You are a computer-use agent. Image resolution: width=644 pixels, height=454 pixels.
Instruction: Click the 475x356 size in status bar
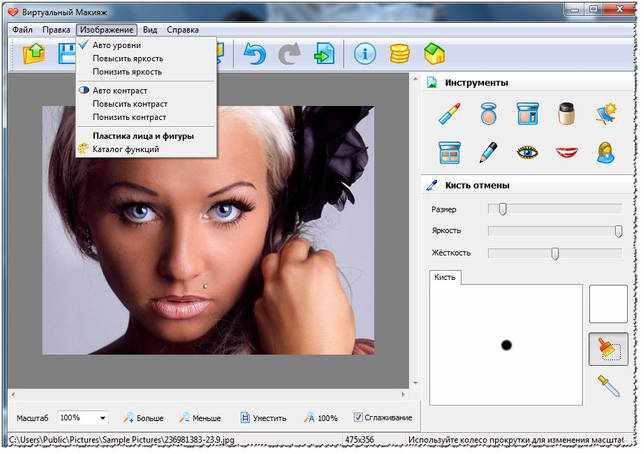coord(359,440)
